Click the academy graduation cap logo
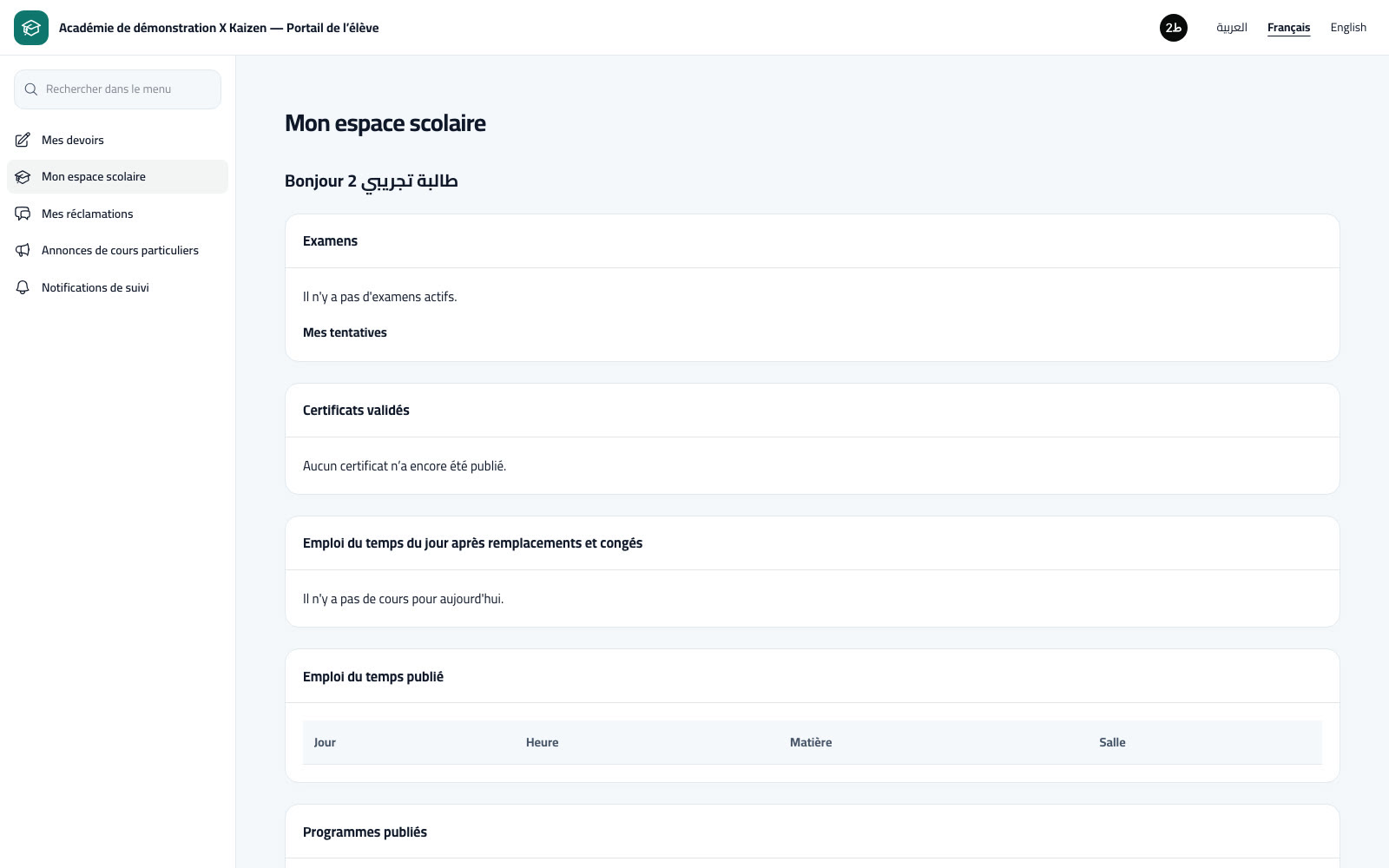Viewport: 1389px width, 868px height. point(31,28)
